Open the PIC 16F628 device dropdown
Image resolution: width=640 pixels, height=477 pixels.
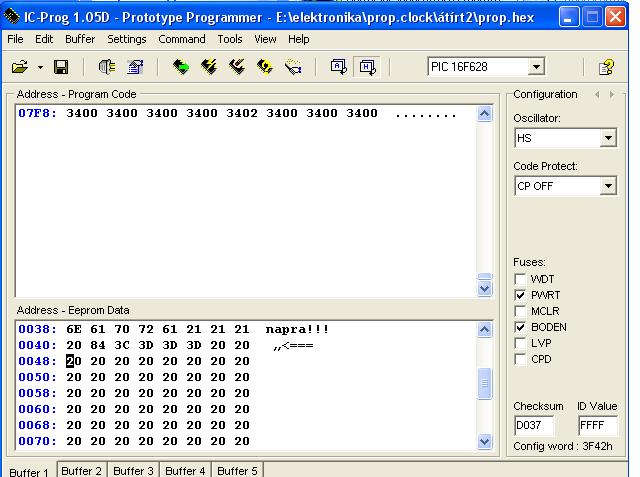536,67
